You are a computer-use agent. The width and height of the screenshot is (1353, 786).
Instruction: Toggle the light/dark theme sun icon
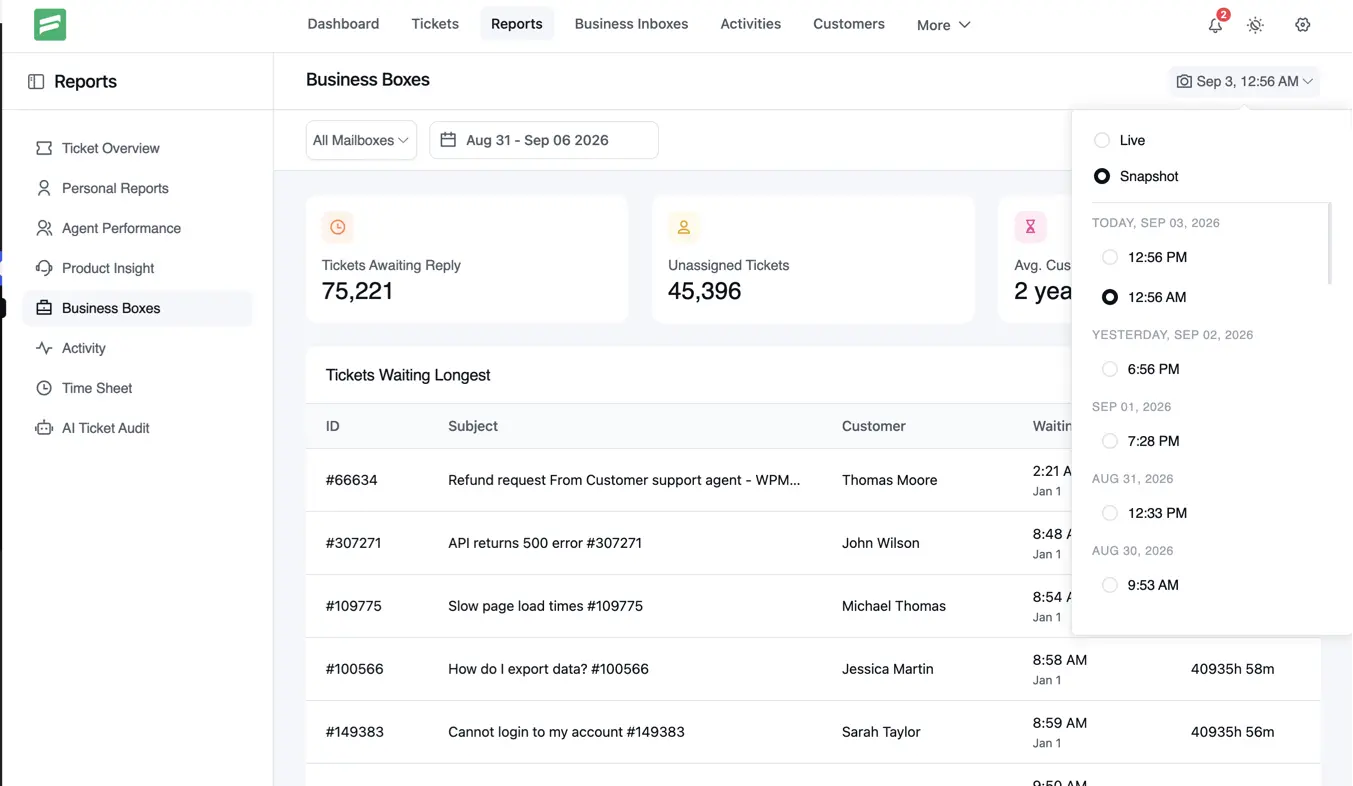pos(1255,25)
